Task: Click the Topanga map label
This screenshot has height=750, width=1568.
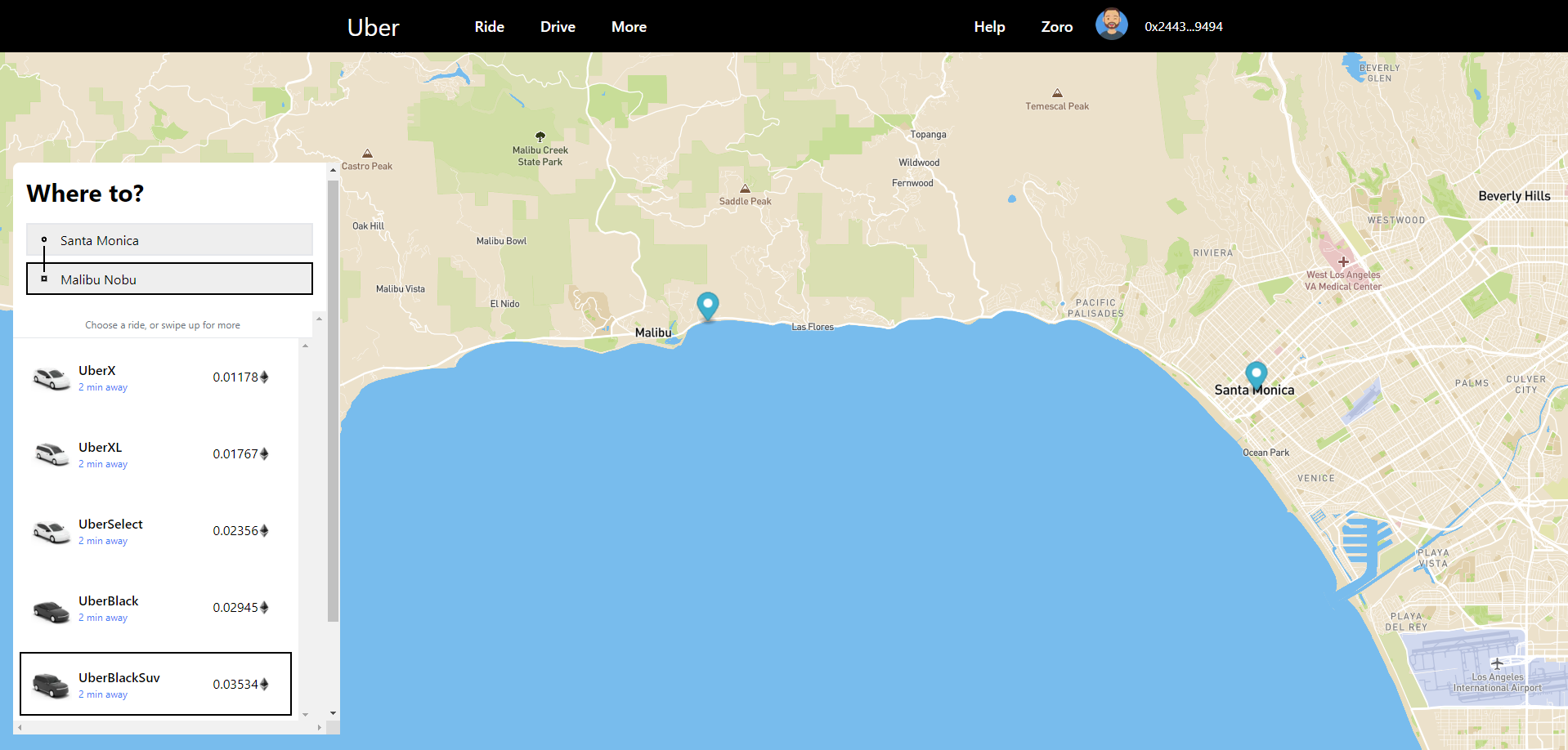Action: [928, 135]
